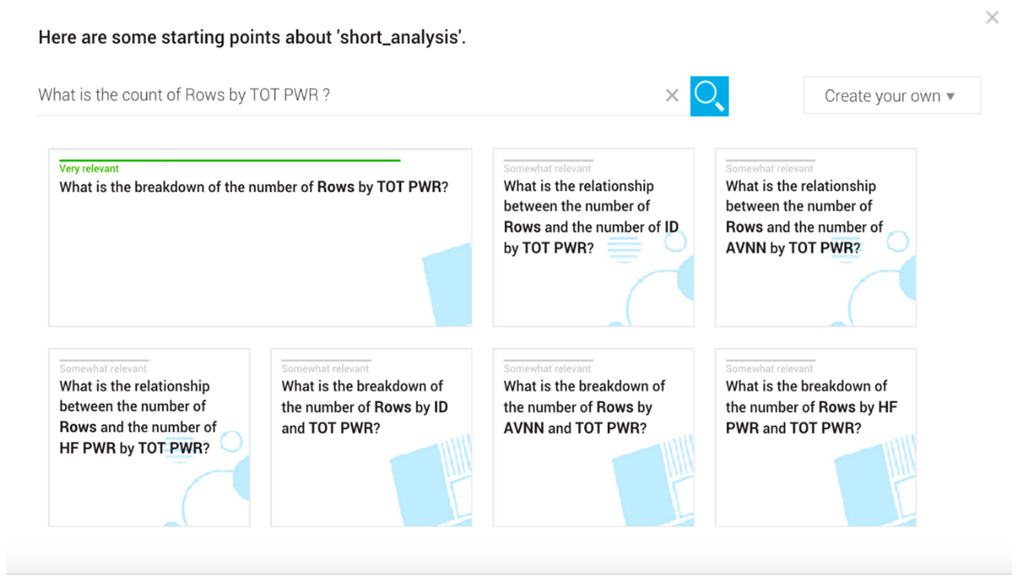
Task: Click the green Very relevant relevance bar
Action: (x=229, y=160)
